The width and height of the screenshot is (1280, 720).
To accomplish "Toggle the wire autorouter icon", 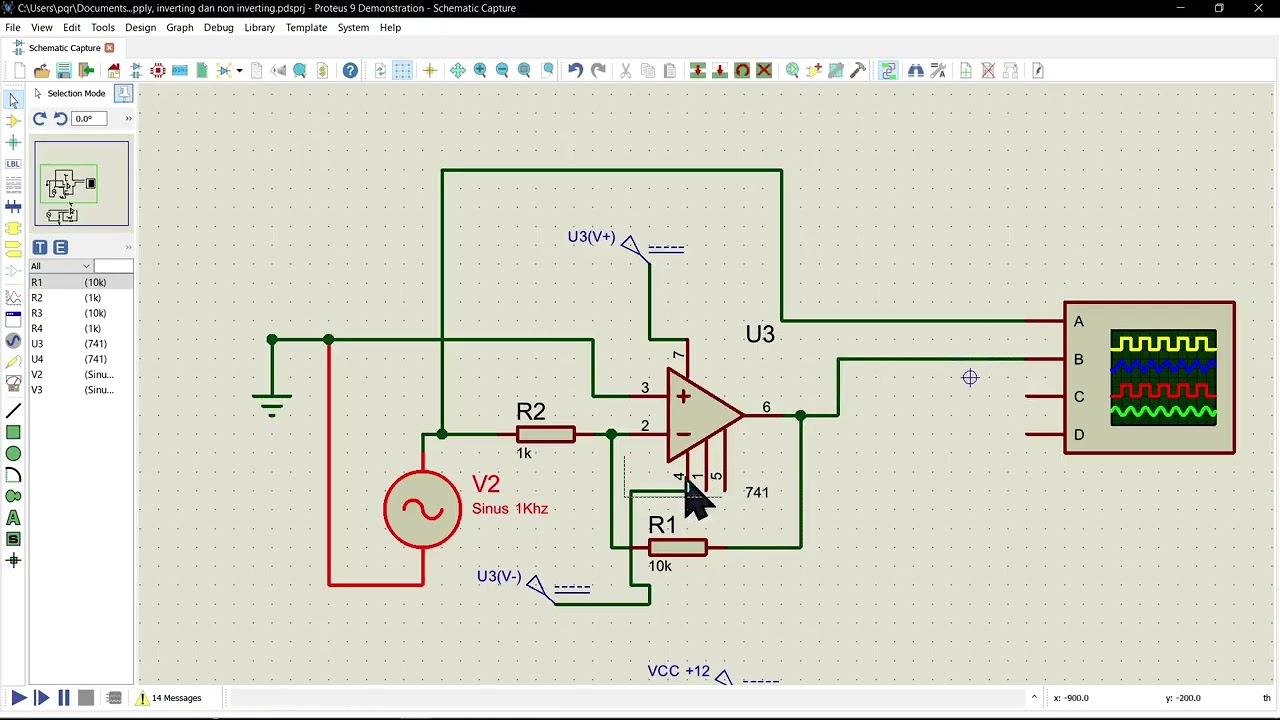I will point(888,70).
